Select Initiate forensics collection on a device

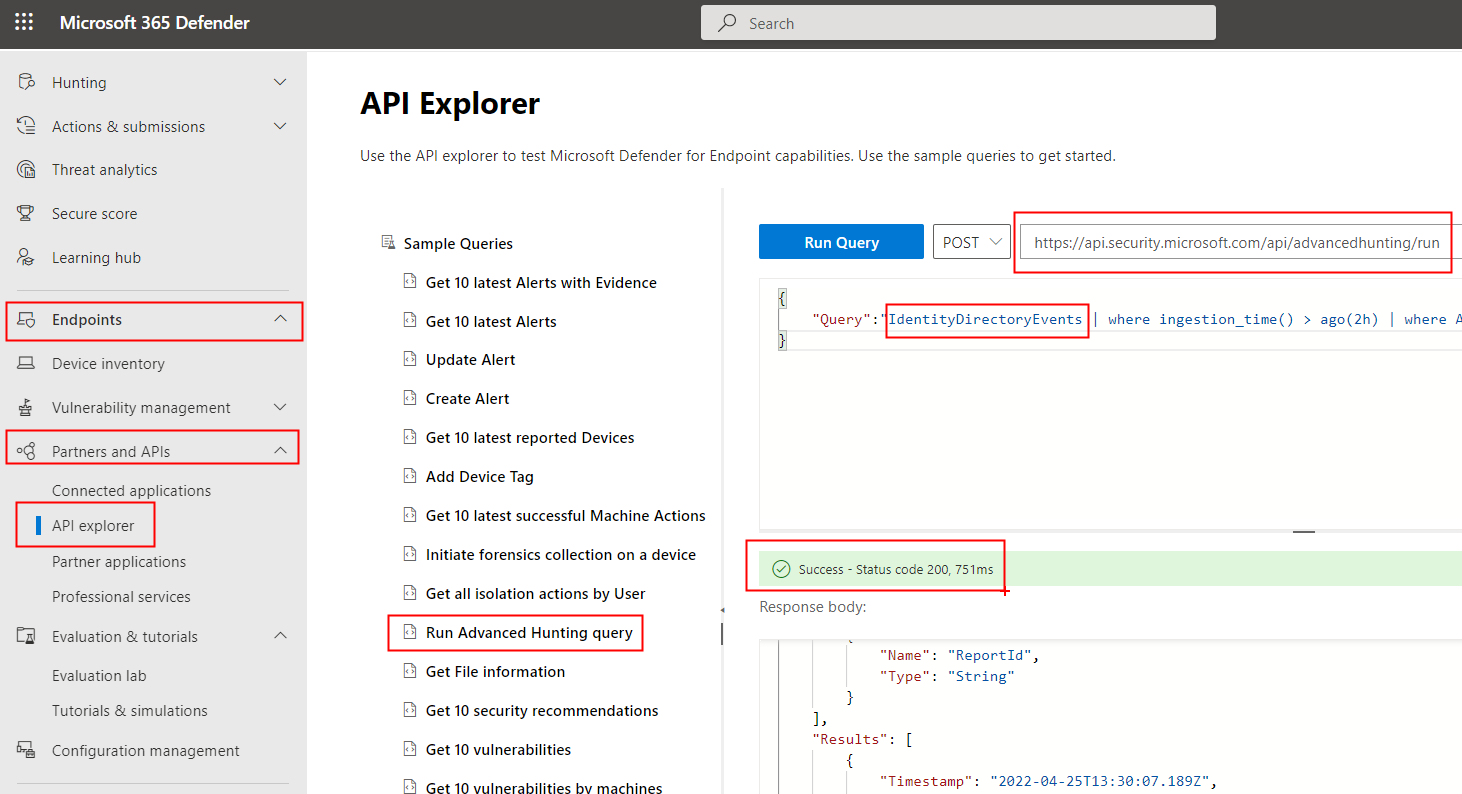(561, 554)
